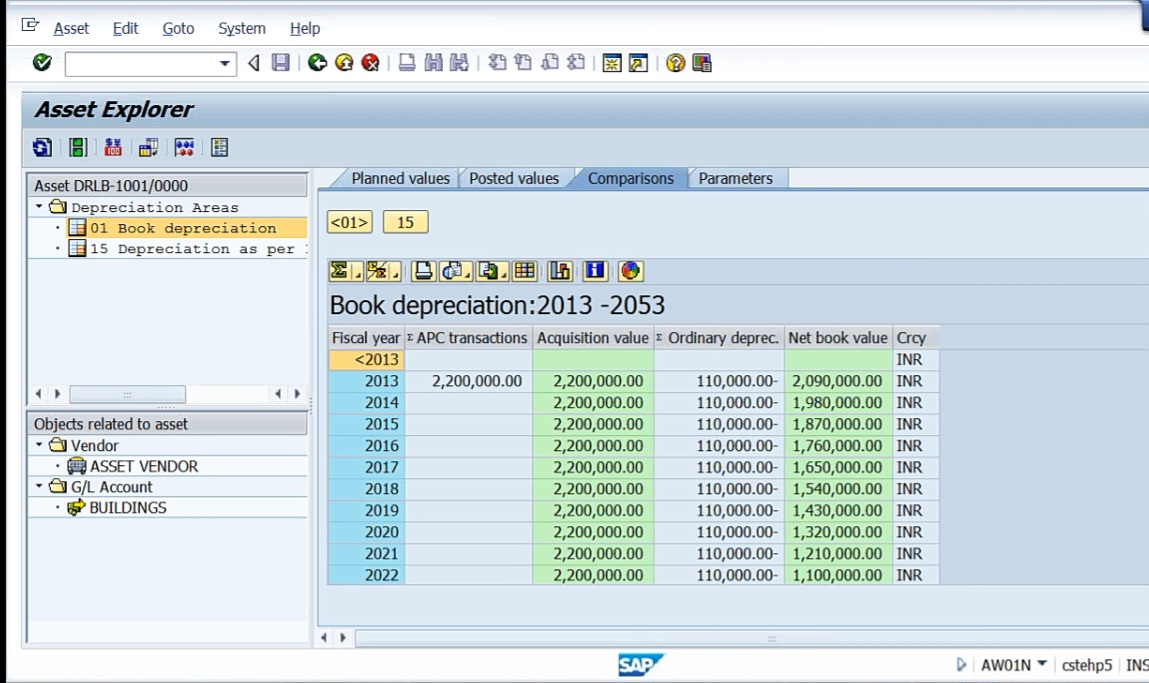1149x683 pixels.
Task: Select 01 Book depreciation in the tree
Action: (x=183, y=228)
